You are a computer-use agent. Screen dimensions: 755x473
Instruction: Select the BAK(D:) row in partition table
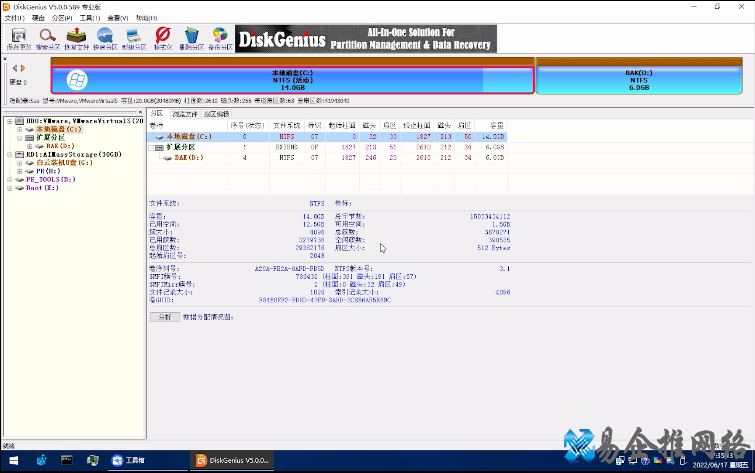click(327, 158)
